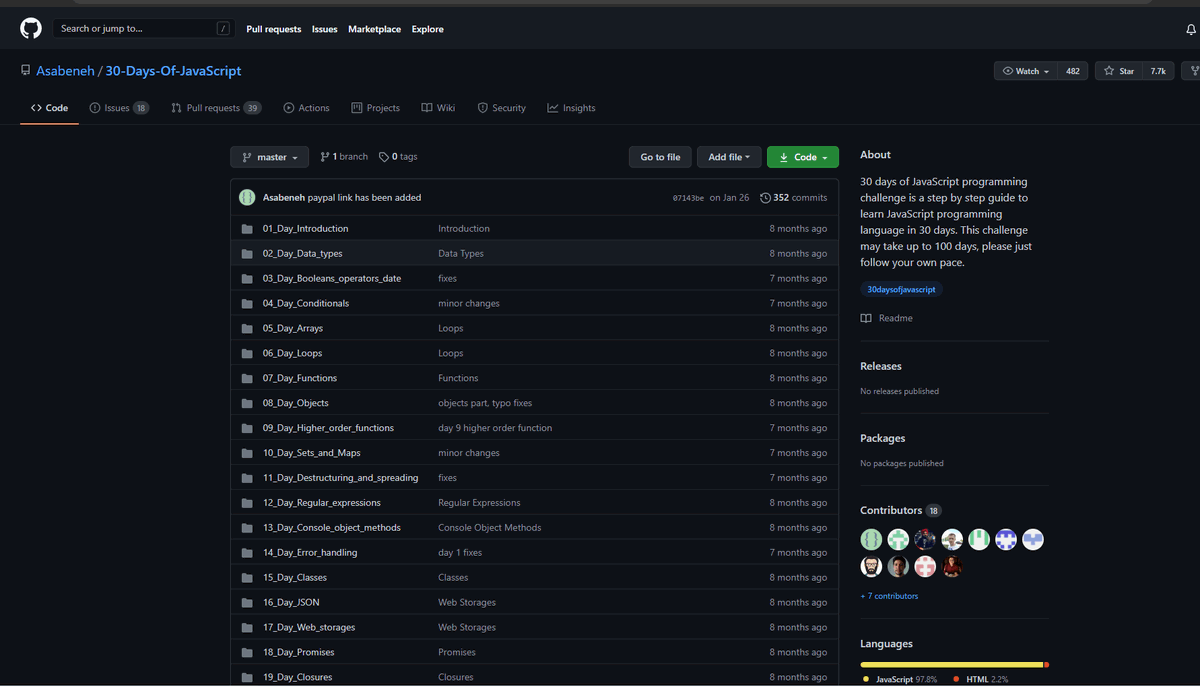The image size is (1200, 687).
Task: Click the folder icon beside 18_Day_Promises
Action: coord(247,653)
